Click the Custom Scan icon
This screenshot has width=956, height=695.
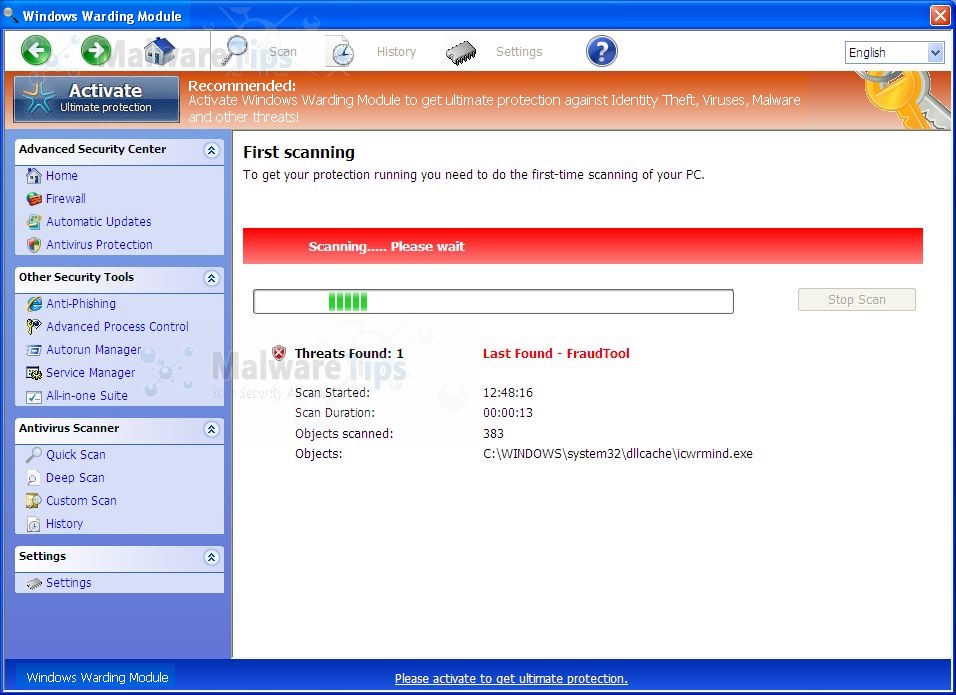34,501
